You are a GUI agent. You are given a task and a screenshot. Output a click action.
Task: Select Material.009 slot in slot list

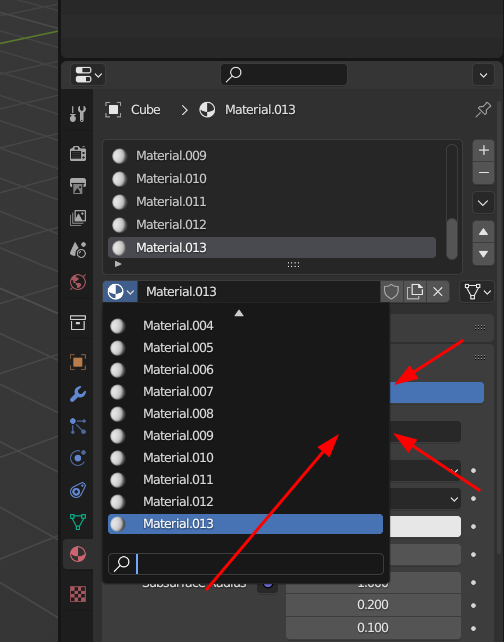coord(272,156)
